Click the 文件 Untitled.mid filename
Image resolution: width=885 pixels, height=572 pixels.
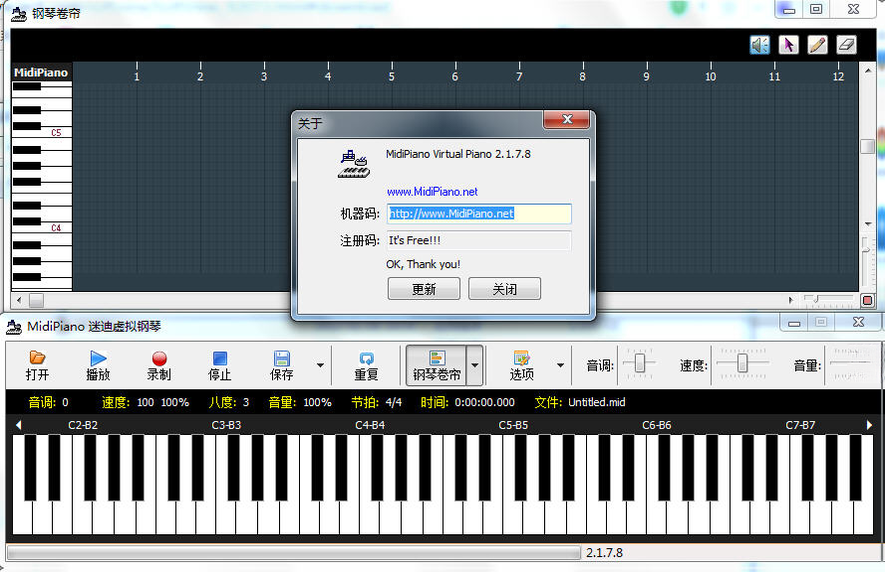[x=580, y=403]
